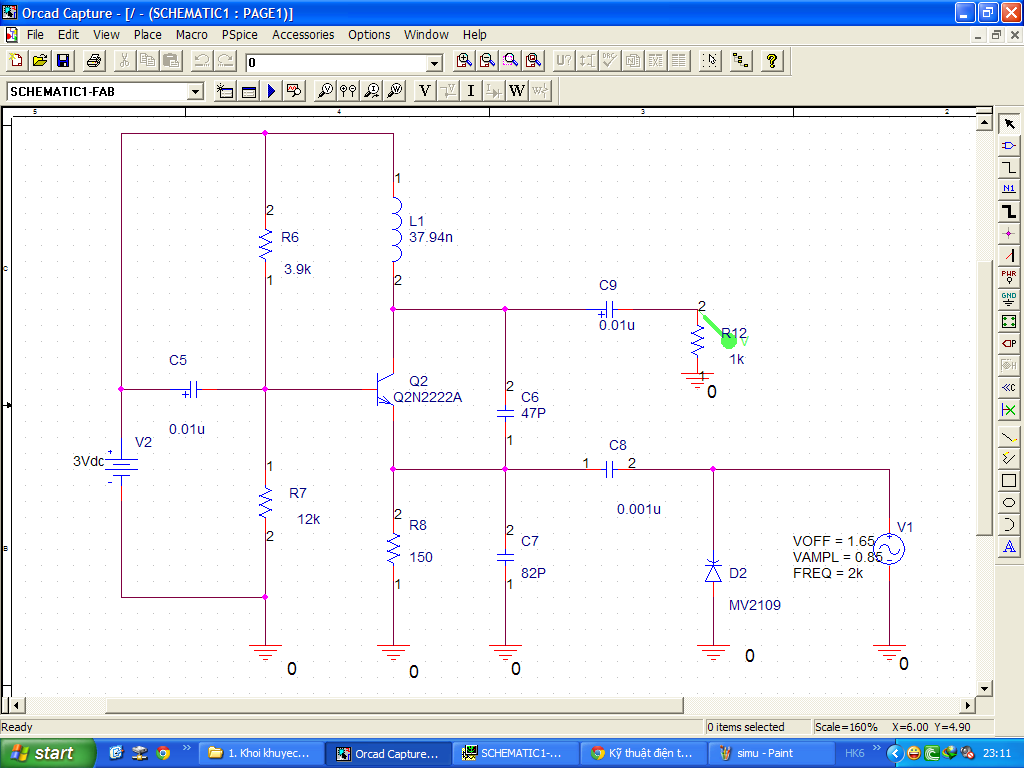Zoom in with the magnifier plus icon
This screenshot has width=1024, height=768.
[x=464, y=61]
